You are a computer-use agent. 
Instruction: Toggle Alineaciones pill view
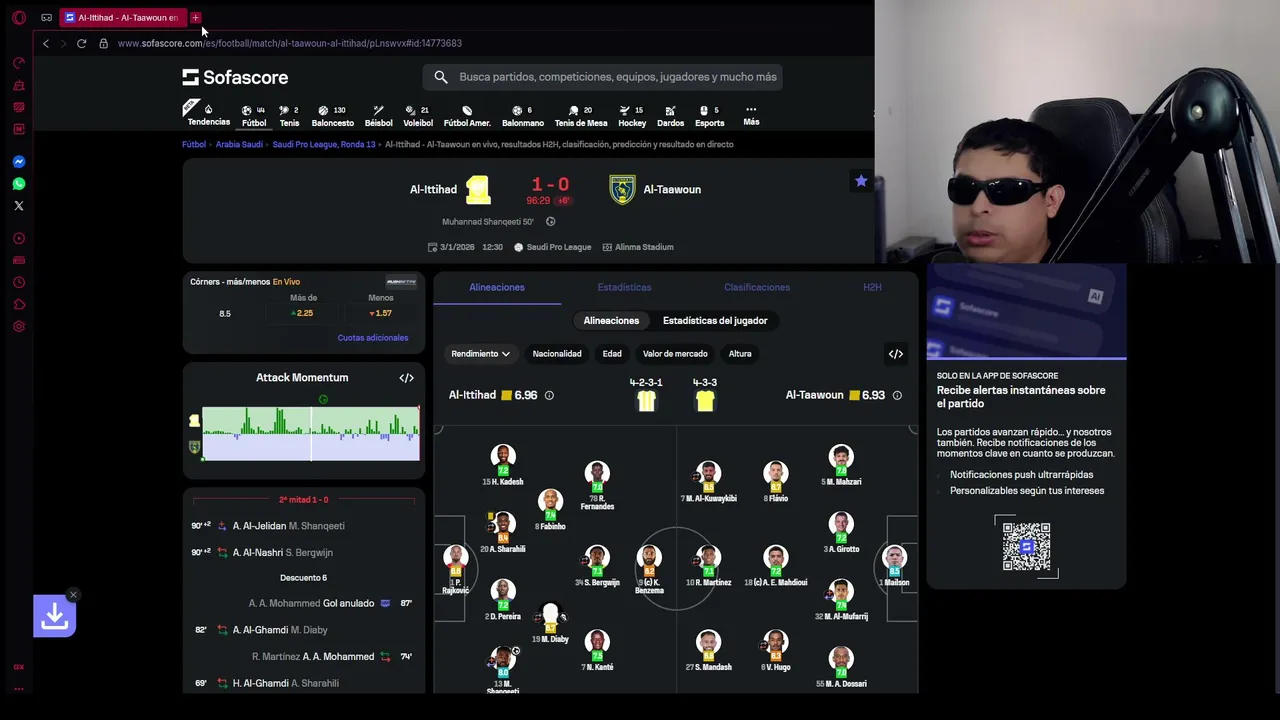[611, 321]
